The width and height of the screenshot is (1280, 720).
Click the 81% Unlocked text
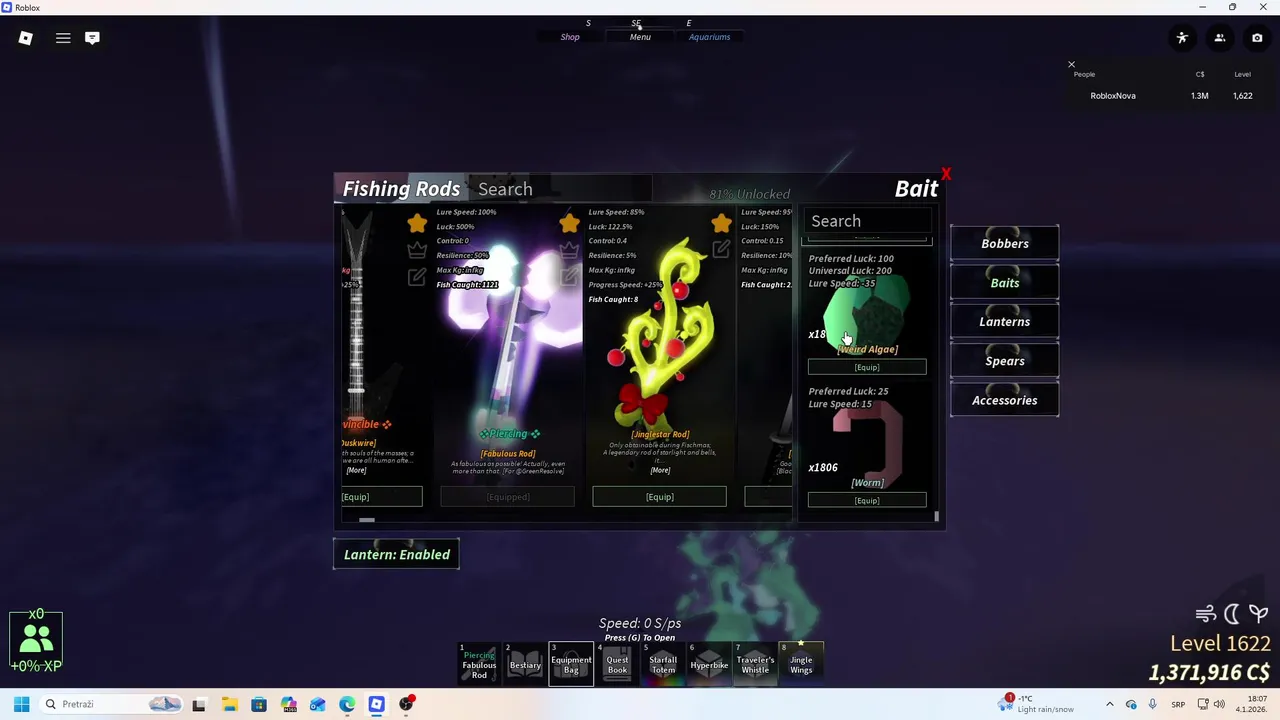tap(749, 194)
